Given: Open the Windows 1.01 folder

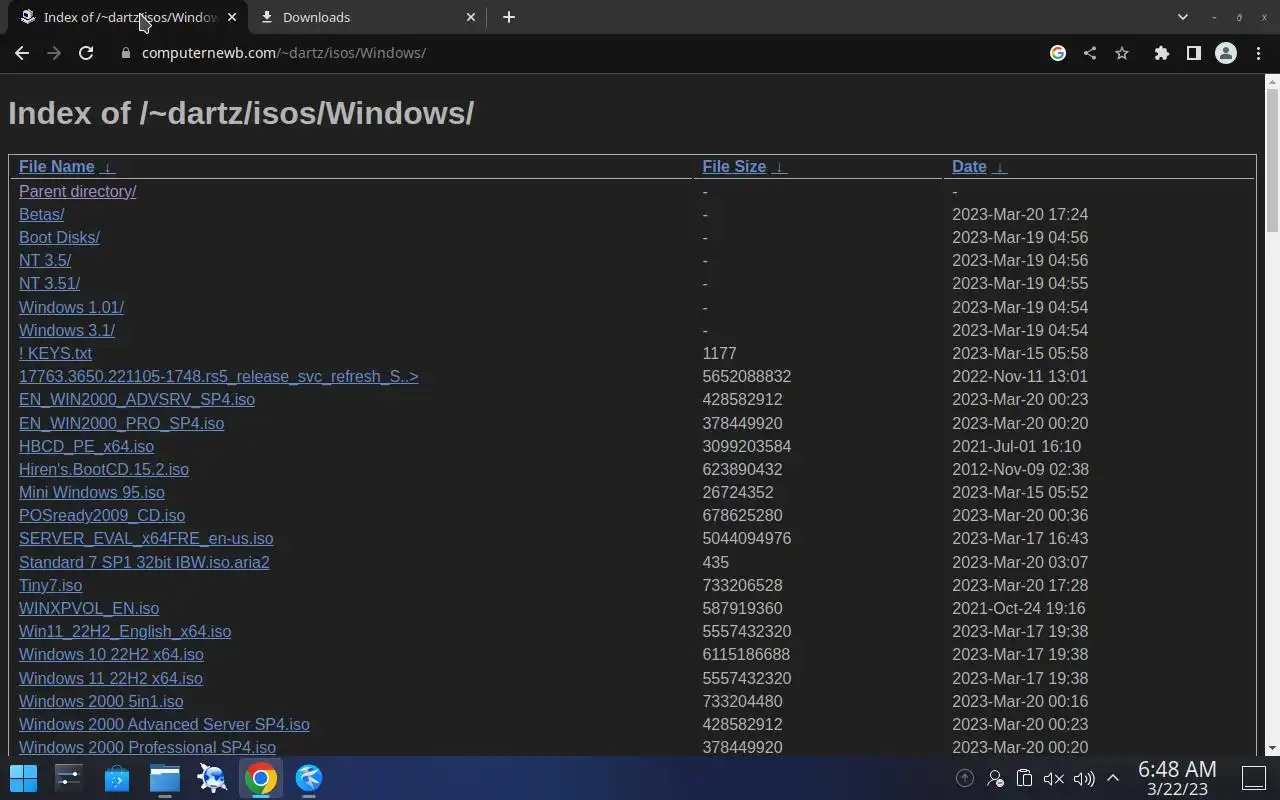Looking at the screenshot, I should [71, 307].
